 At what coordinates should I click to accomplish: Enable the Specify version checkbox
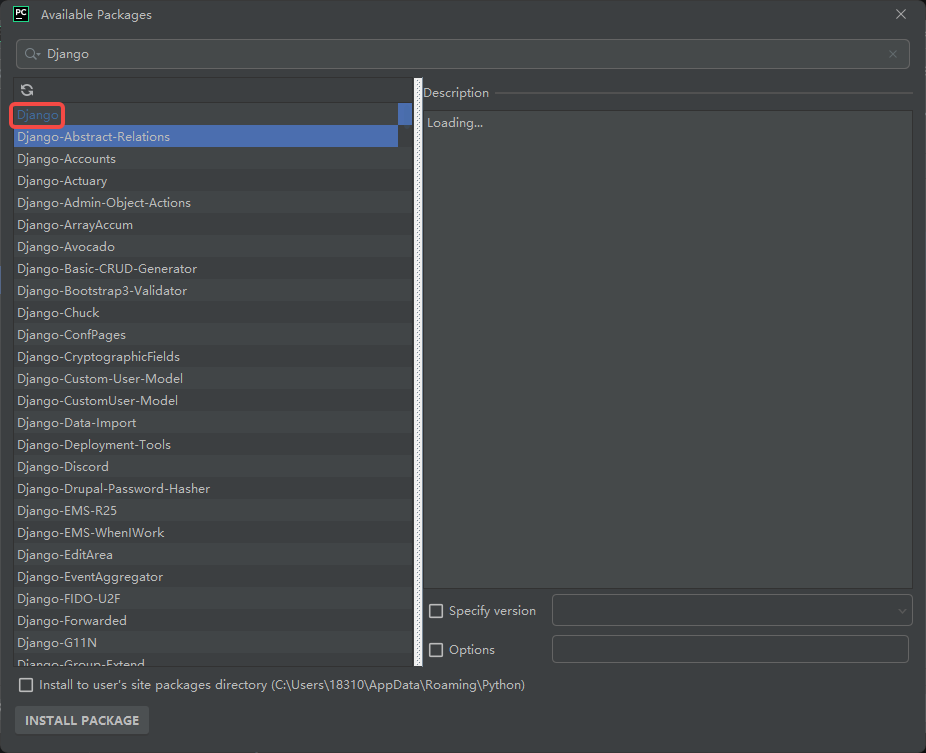coord(436,611)
